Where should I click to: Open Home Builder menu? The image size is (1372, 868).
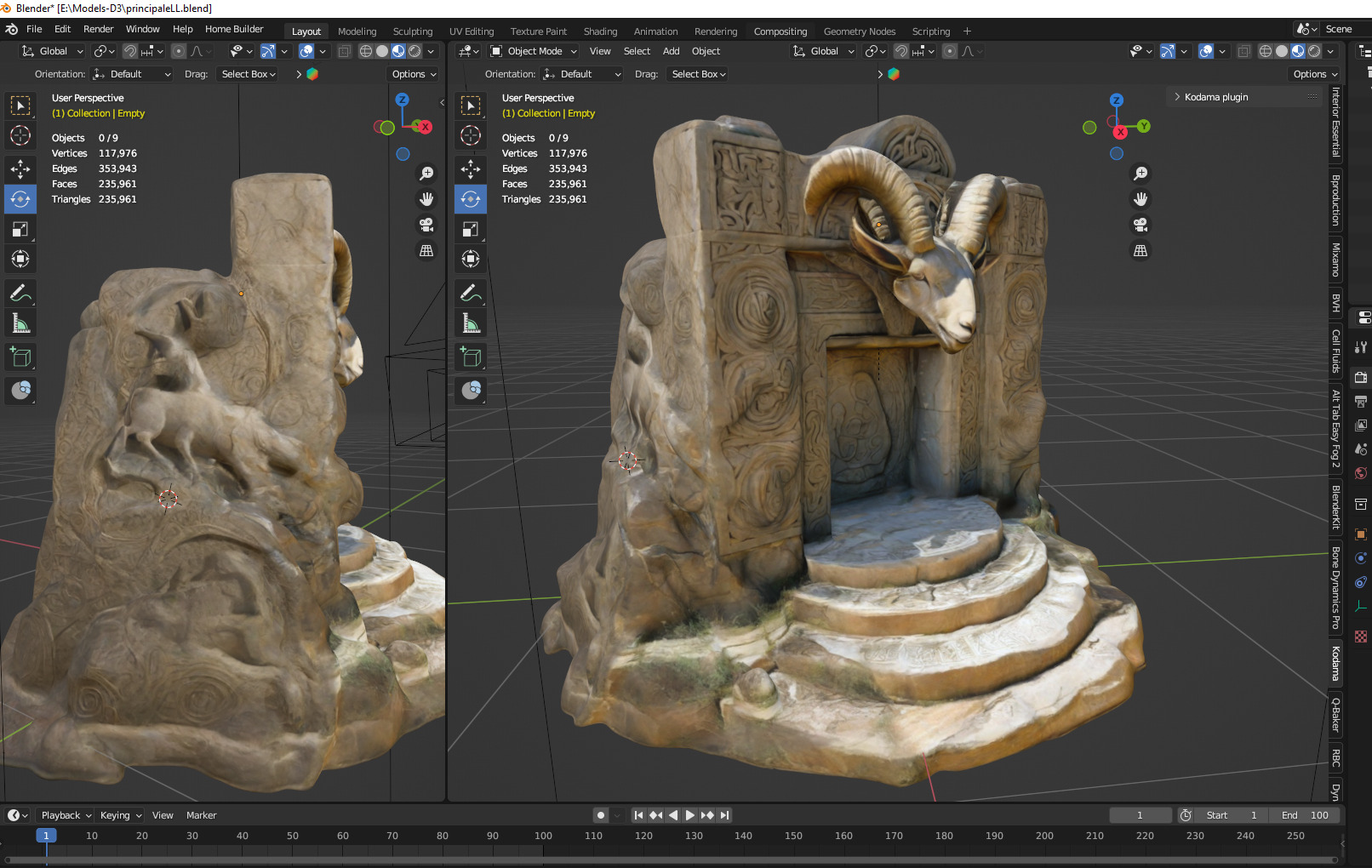234,29
